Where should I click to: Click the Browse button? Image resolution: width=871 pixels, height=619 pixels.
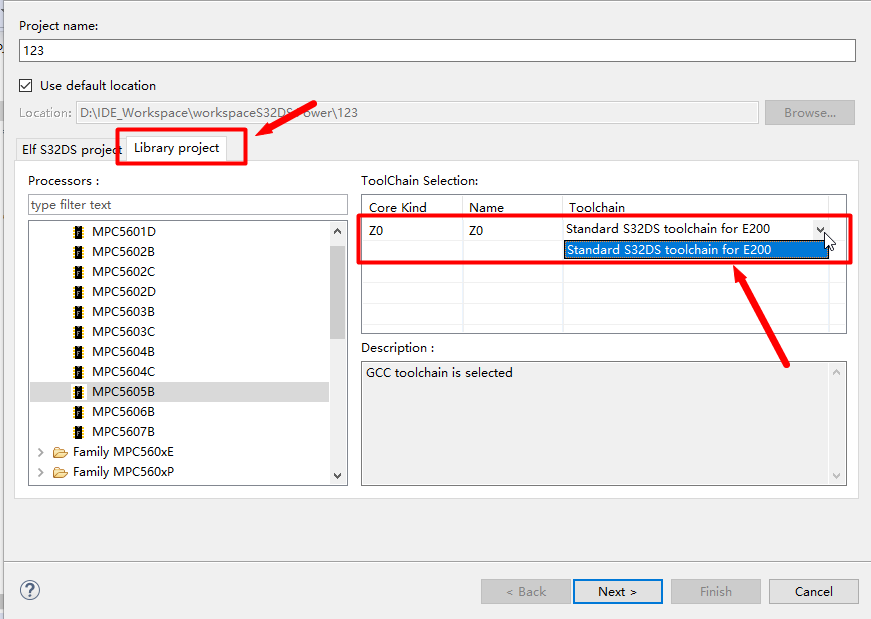tap(810, 113)
